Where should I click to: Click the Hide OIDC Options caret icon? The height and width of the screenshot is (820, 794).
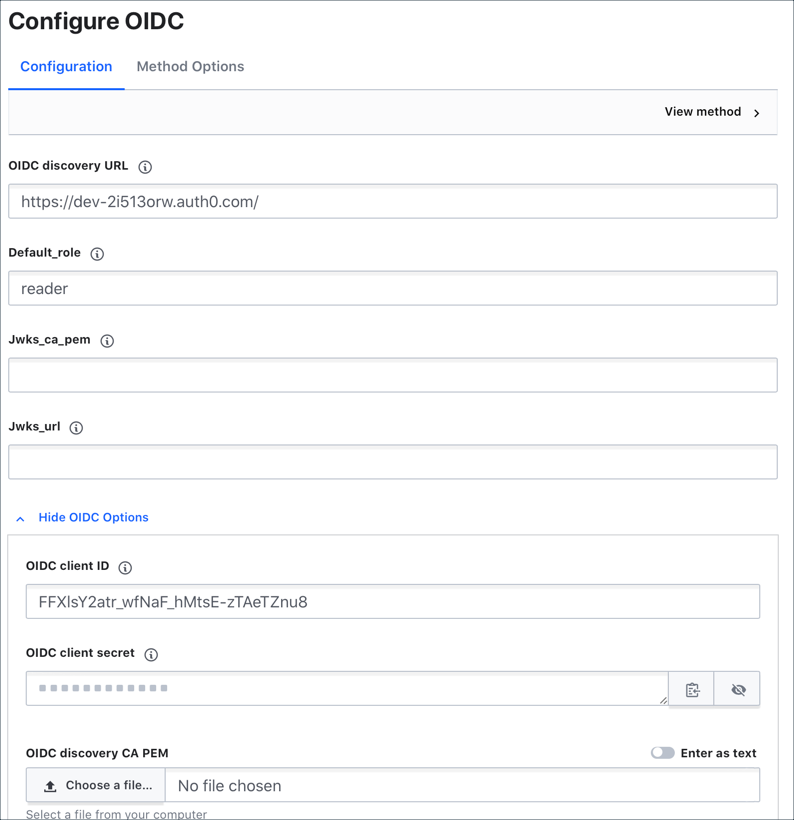tap(20, 519)
